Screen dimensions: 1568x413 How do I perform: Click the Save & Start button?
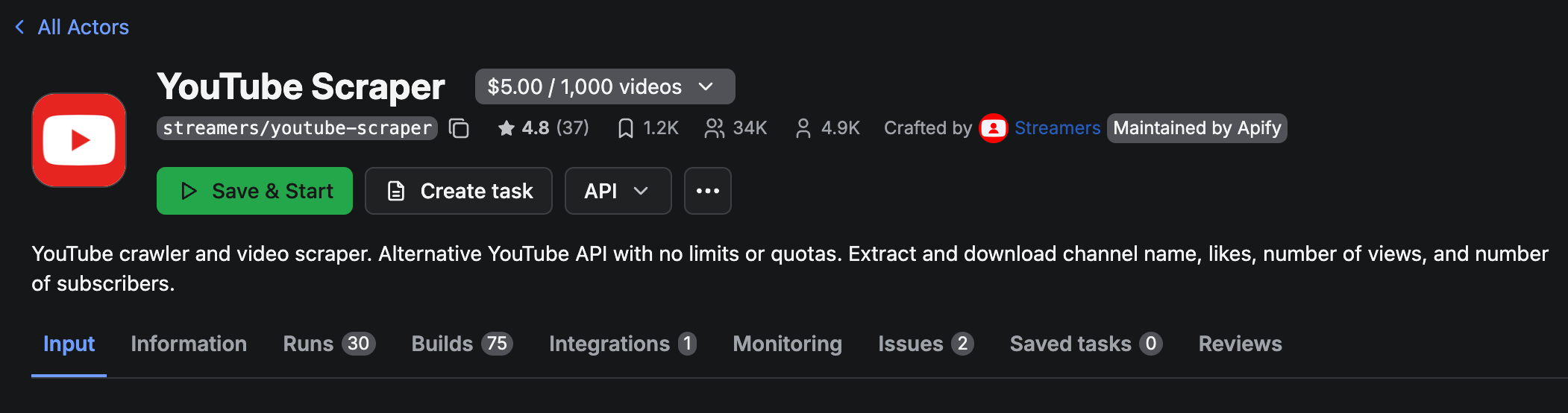point(254,191)
